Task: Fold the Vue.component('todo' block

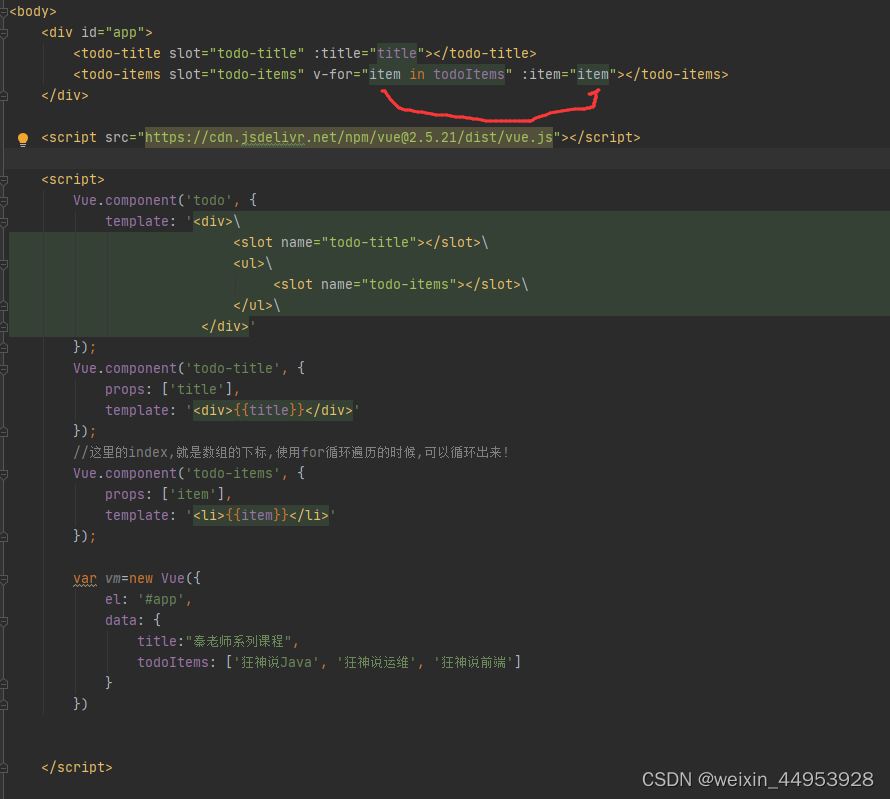Action: point(3,201)
